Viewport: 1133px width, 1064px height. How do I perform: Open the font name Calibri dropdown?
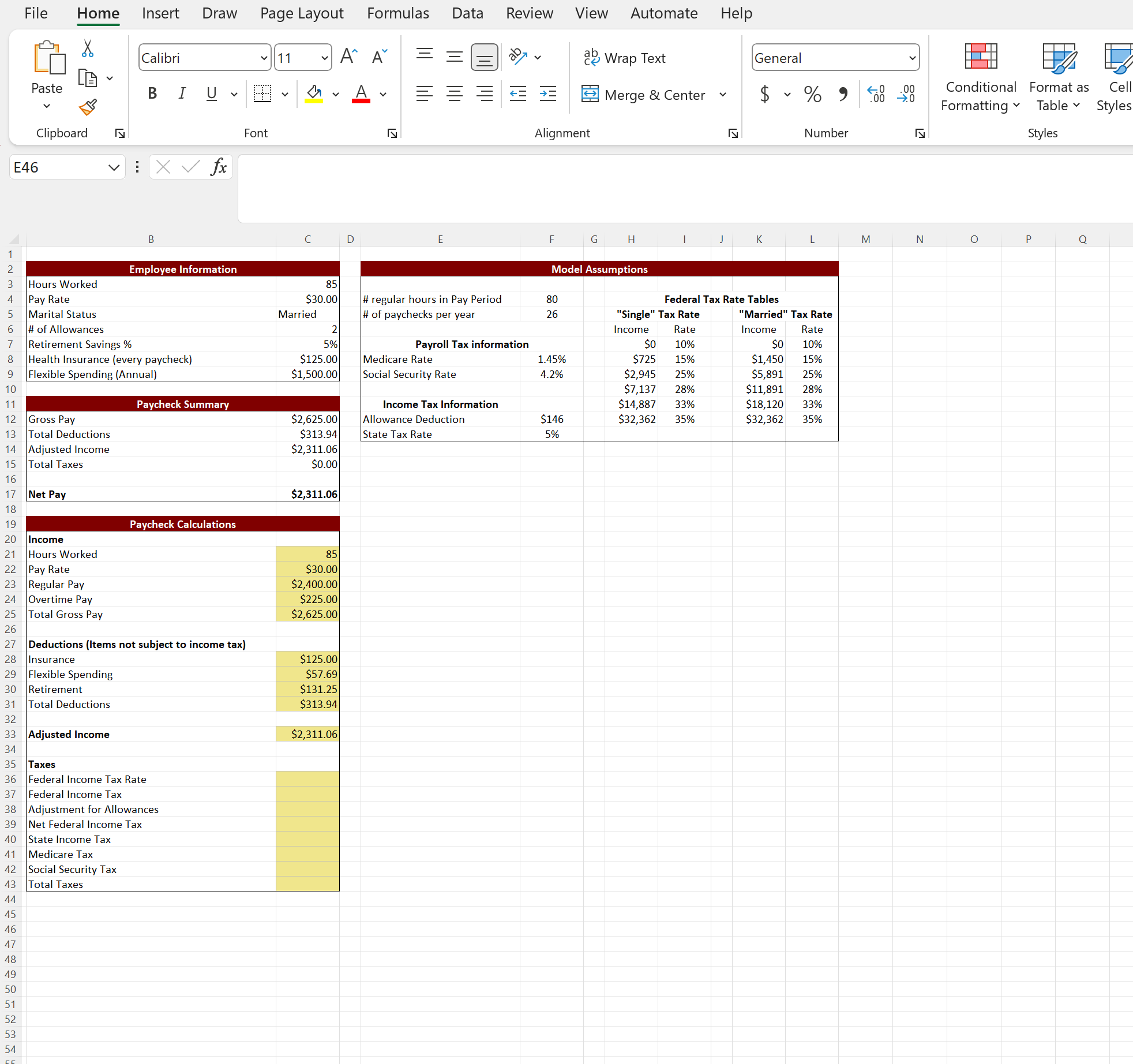coord(264,58)
